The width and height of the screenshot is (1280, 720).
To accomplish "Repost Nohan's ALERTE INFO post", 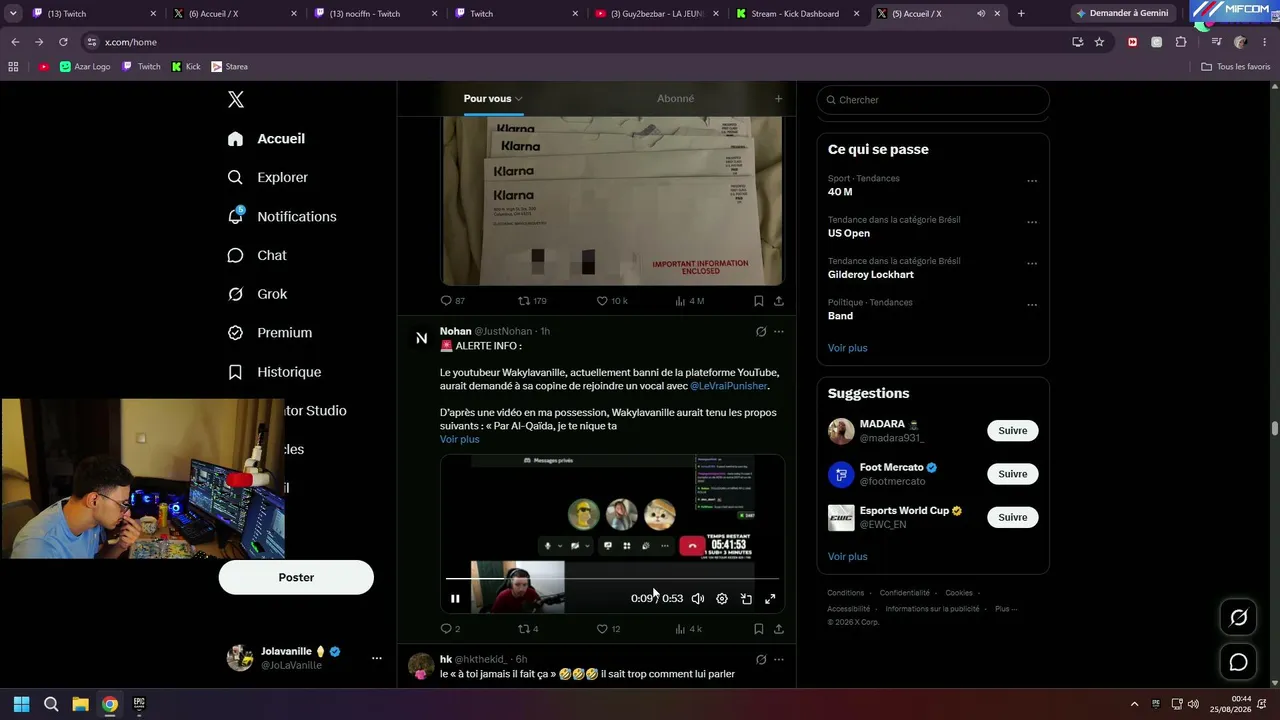I will (528, 629).
